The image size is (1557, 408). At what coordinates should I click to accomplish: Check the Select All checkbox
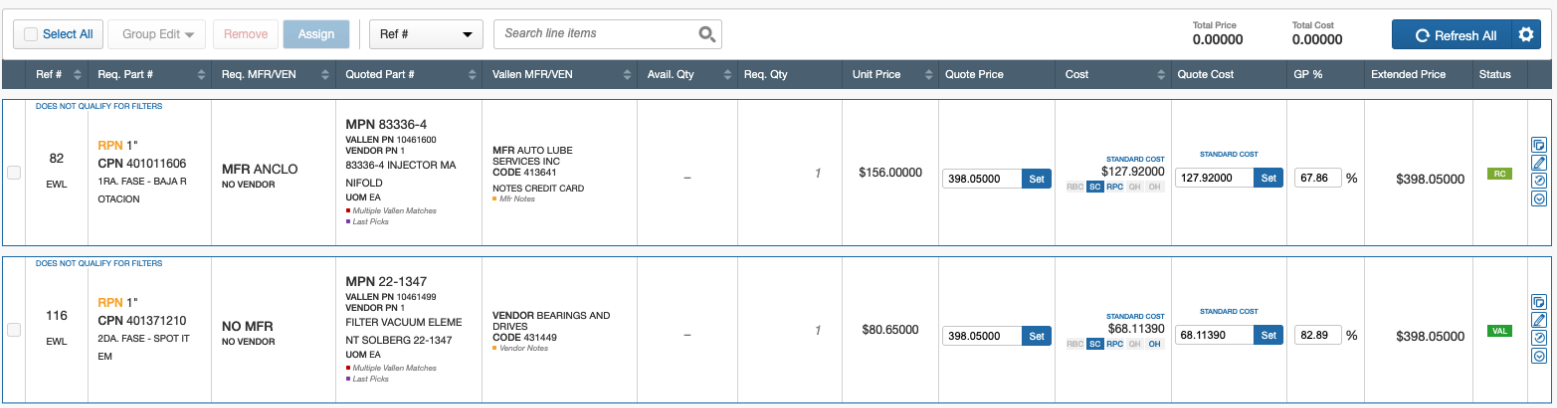click(31, 34)
